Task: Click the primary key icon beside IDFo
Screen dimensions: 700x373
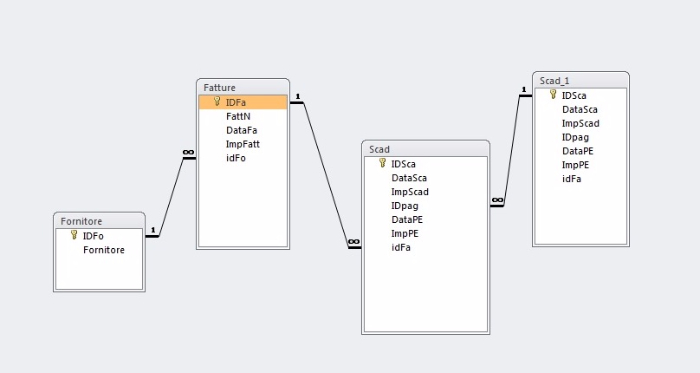Action: coord(74,235)
